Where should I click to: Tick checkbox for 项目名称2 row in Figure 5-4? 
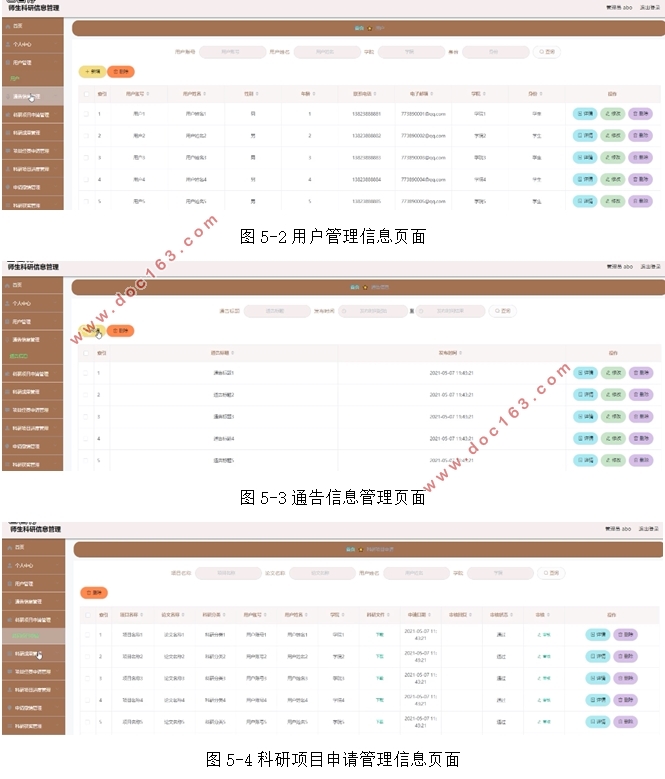pyautogui.click(x=88, y=656)
